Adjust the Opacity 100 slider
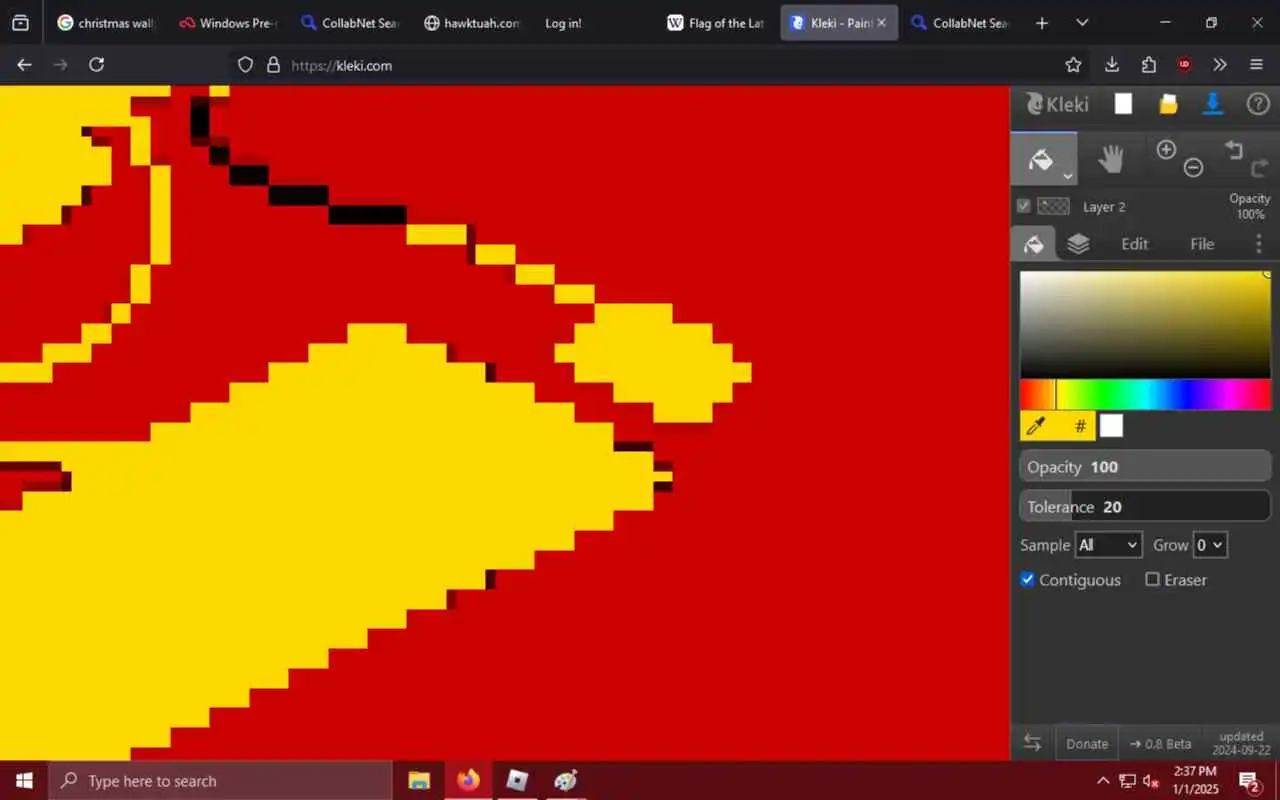1280x800 pixels. click(1145, 467)
